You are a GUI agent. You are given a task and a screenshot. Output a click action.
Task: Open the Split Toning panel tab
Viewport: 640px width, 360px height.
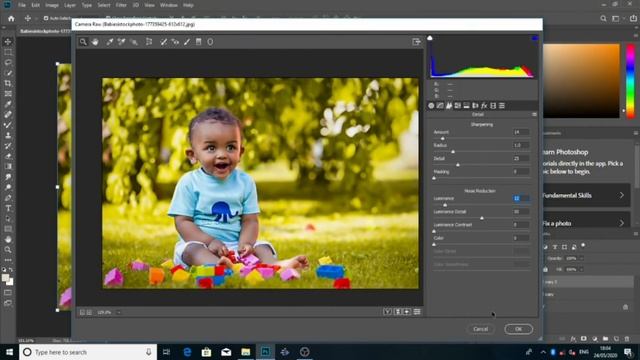pyautogui.click(x=467, y=106)
